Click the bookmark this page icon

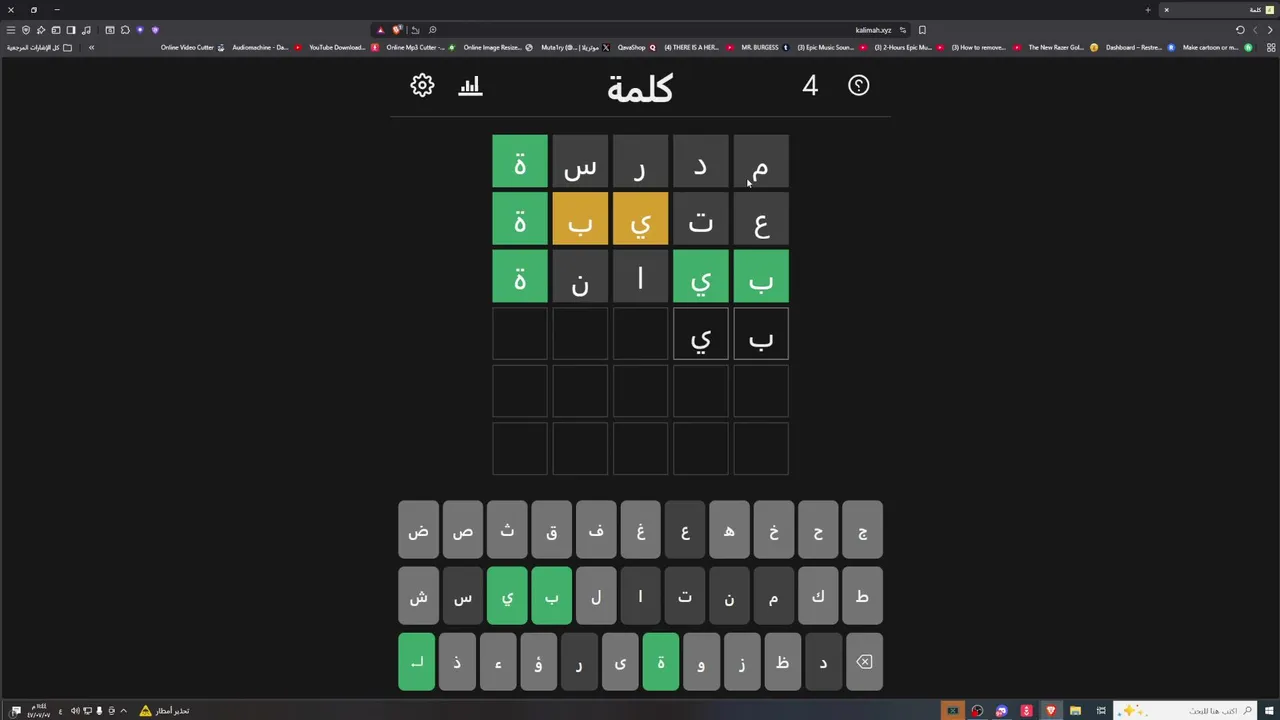922,30
